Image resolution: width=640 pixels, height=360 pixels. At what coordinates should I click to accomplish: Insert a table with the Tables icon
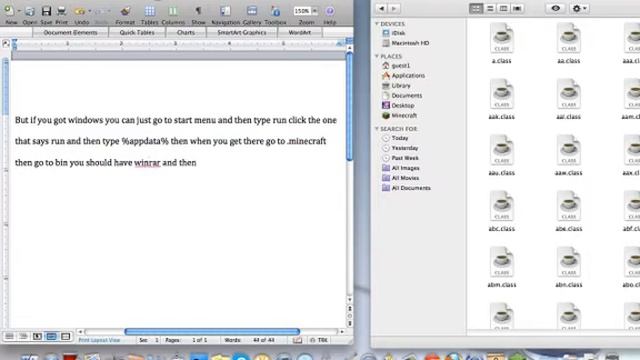click(150, 11)
